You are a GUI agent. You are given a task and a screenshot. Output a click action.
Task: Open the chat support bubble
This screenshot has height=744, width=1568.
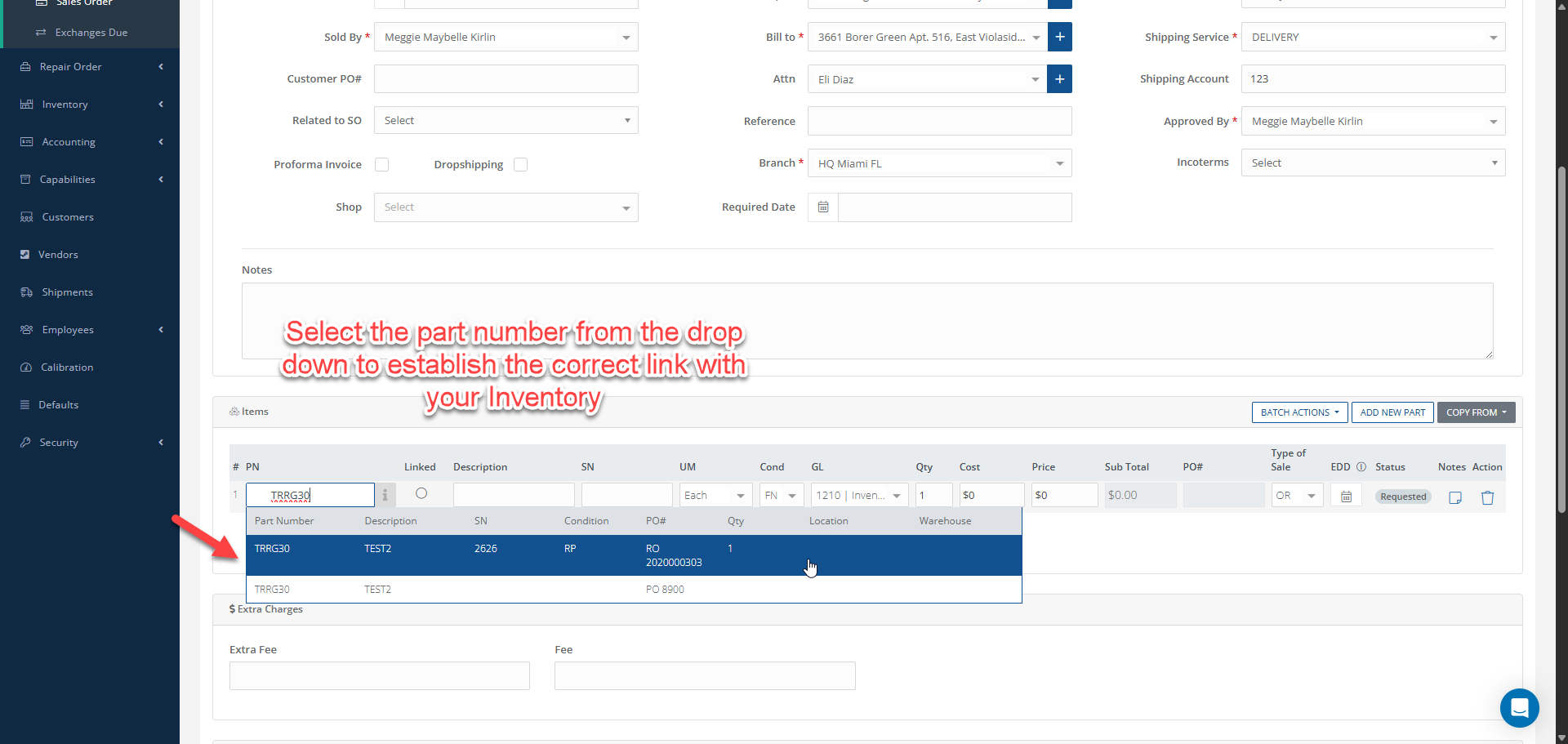pos(1519,707)
